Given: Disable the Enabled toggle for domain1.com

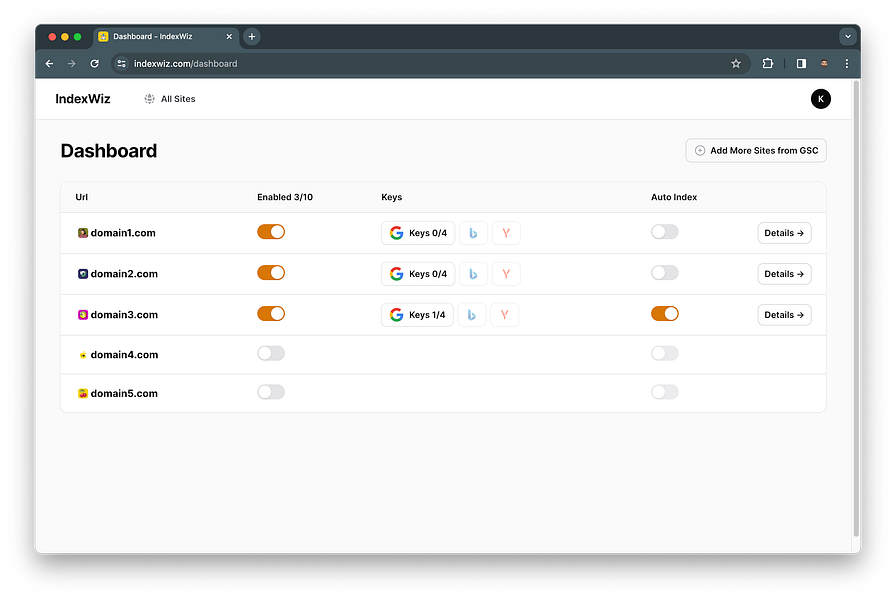Looking at the screenshot, I should [x=271, y=232].
